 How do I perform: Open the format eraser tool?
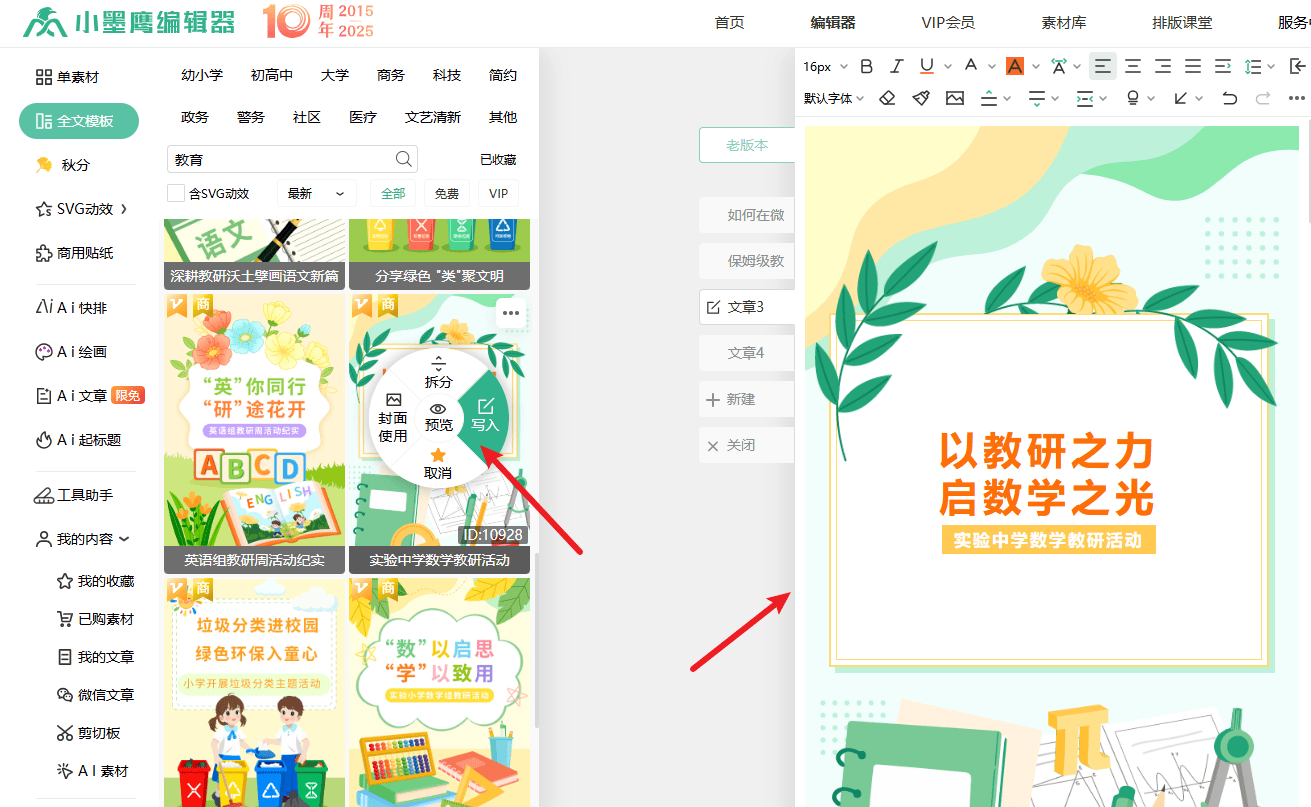(887, 98)
